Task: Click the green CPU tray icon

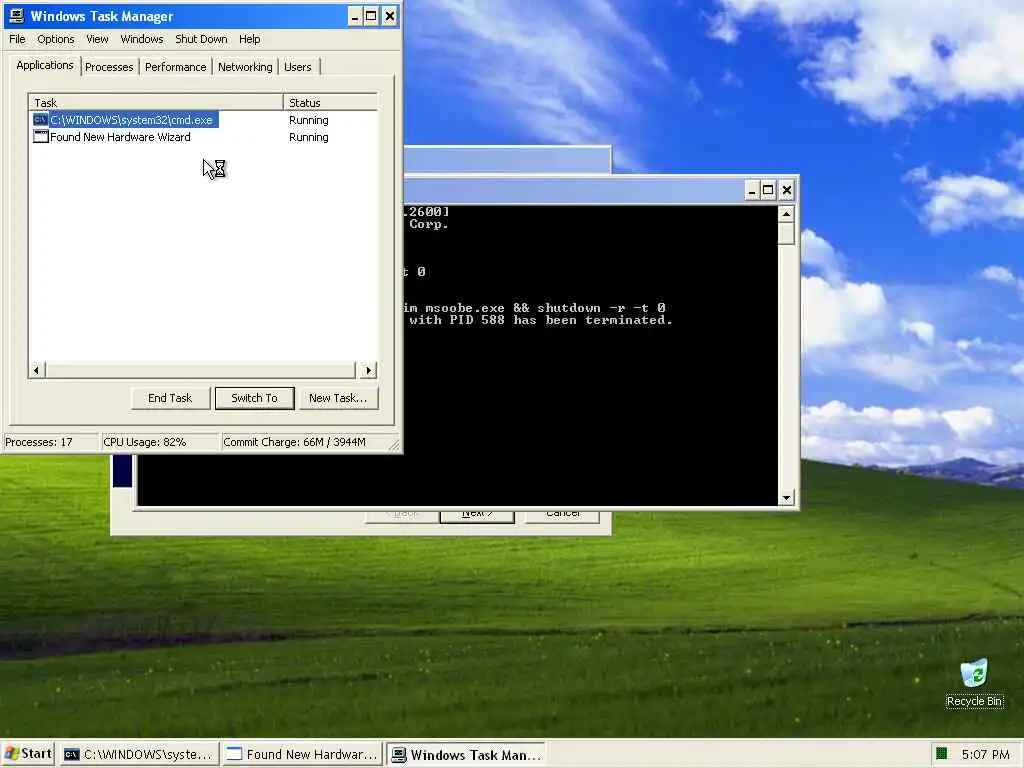Action: (941, 754)
